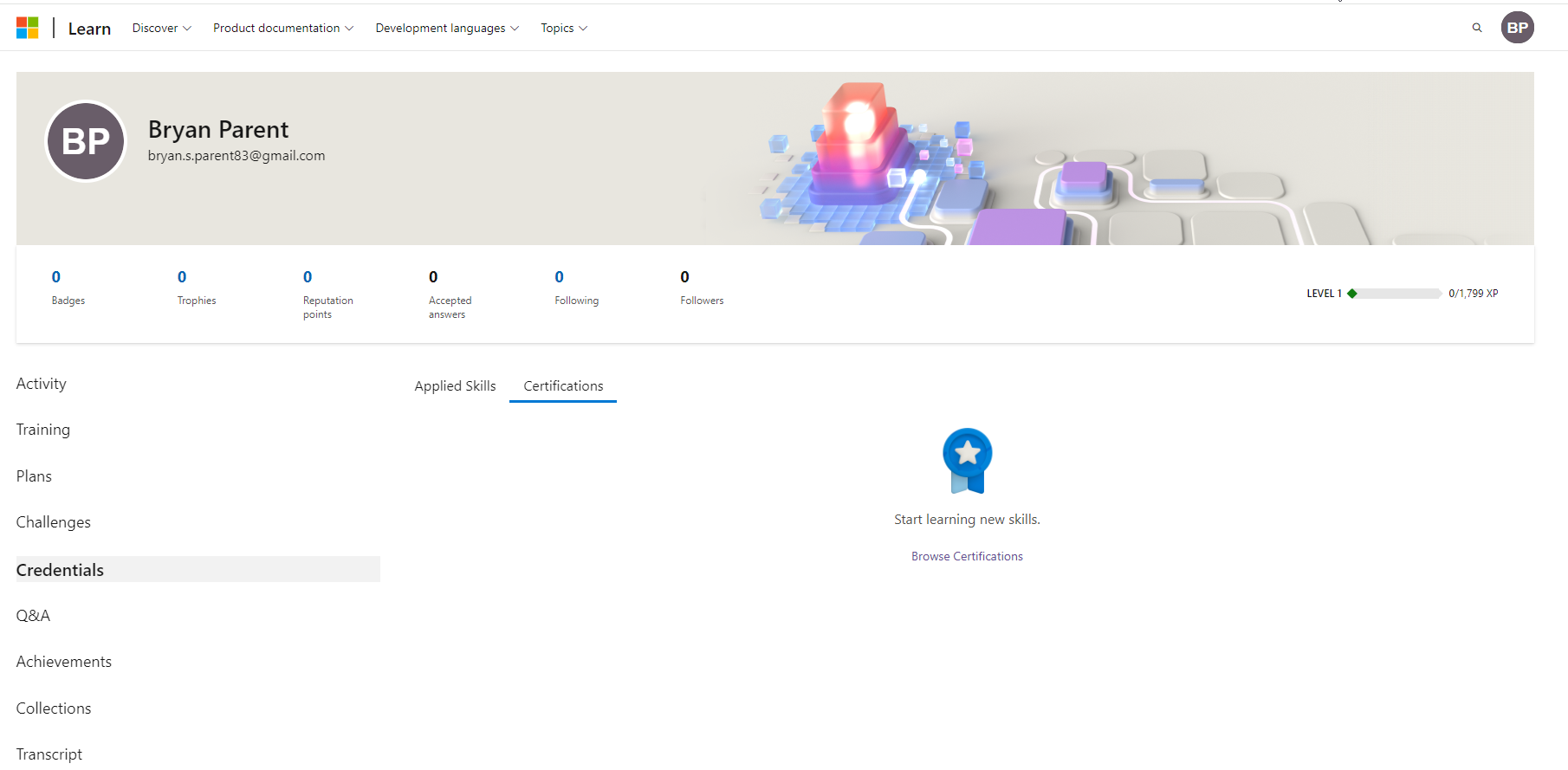Open Plans in the profile sidebar
The height and width of the screenshot is (770, 1568).
click(34, 476)
